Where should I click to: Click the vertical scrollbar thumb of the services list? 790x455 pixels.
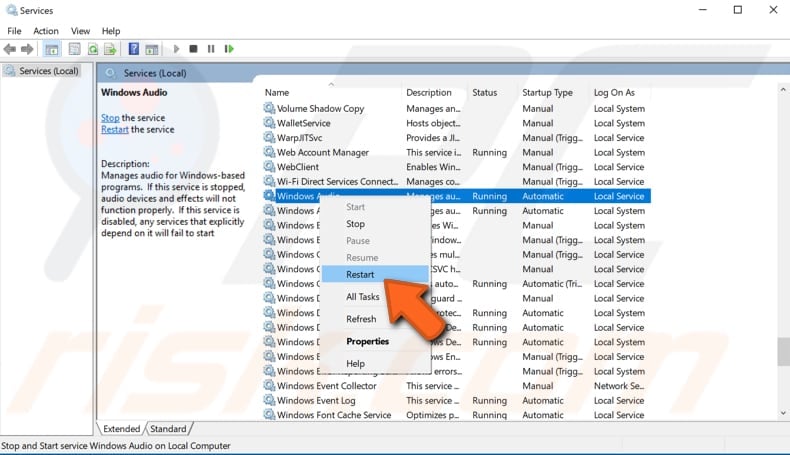pos(783,351)
